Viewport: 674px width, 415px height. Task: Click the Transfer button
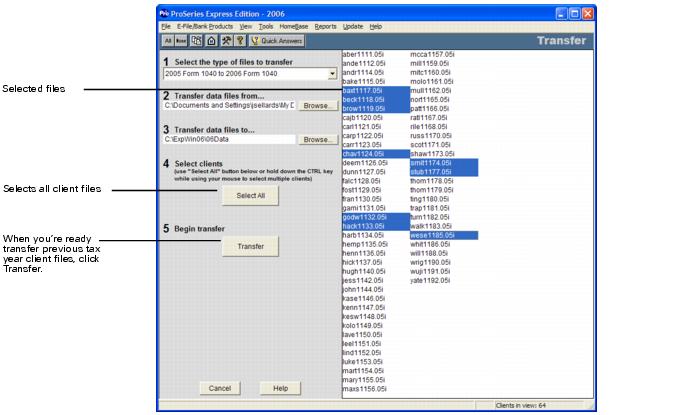tap(250, 246)
